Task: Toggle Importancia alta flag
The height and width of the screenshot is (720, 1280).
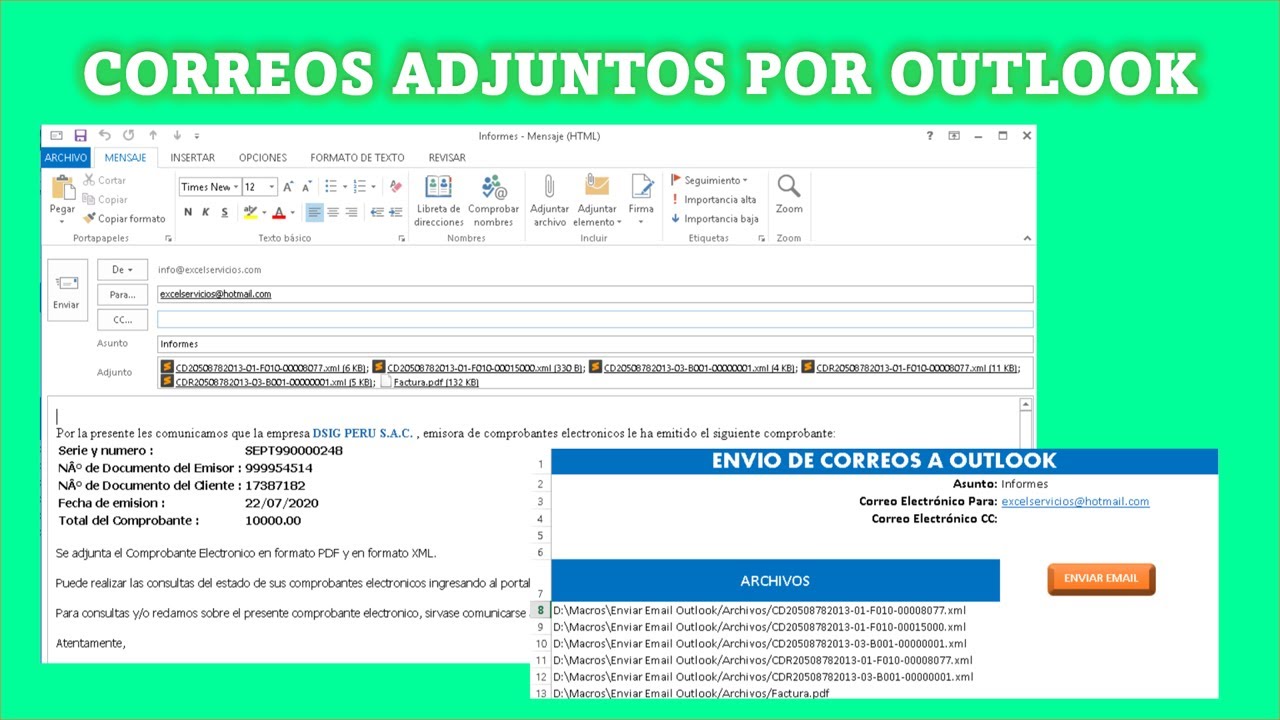Action: point(713,200)
